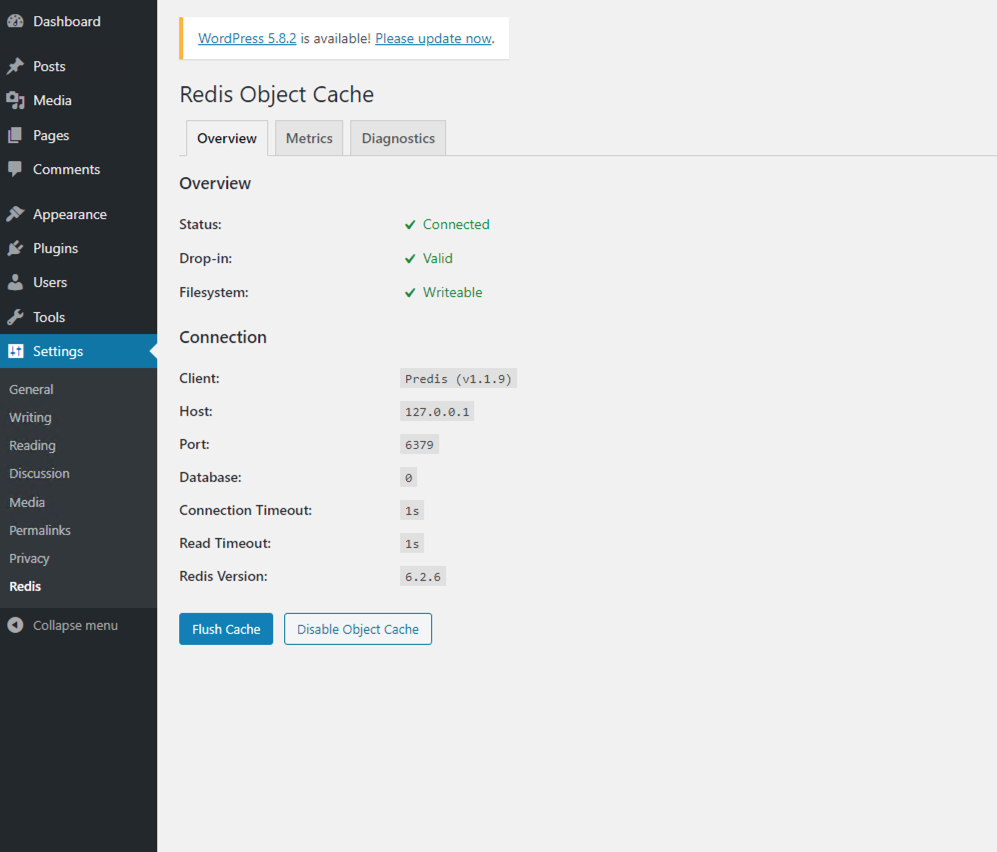The height and width of the screenshot is (852, 997).
Task: Click the Port: label
Action: 195,444
